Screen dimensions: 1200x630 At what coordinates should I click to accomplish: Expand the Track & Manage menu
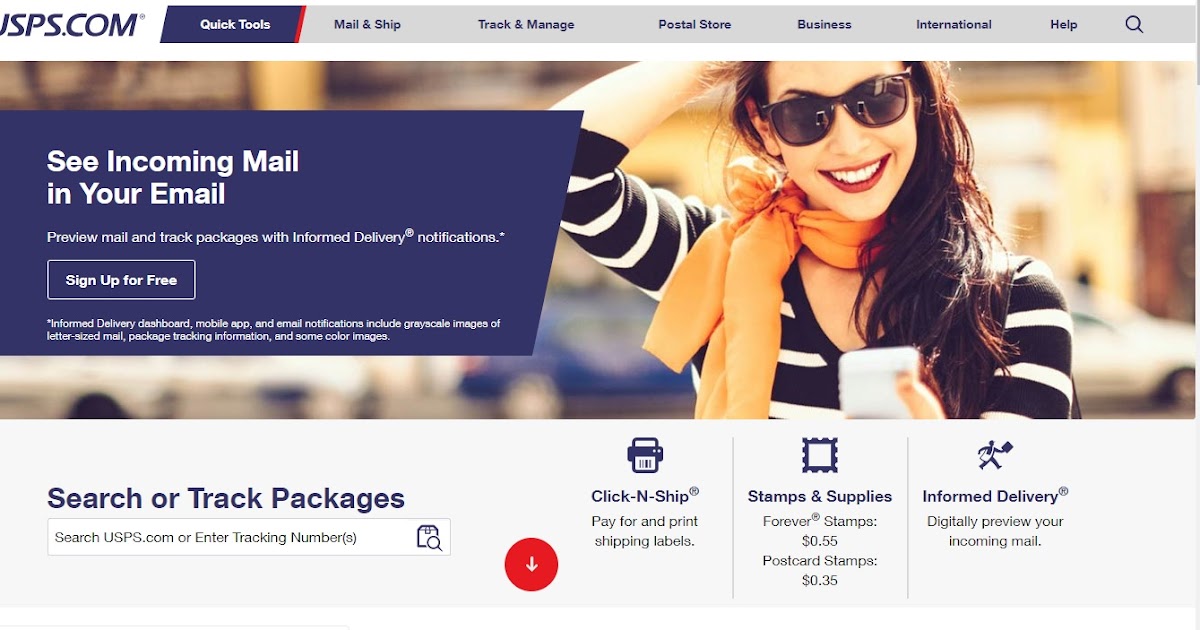pyautogui.click(x=526, y=24)
